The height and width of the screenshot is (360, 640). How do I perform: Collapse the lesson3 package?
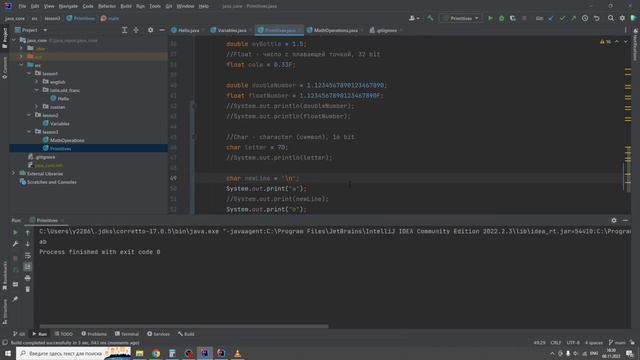[29, 132]
